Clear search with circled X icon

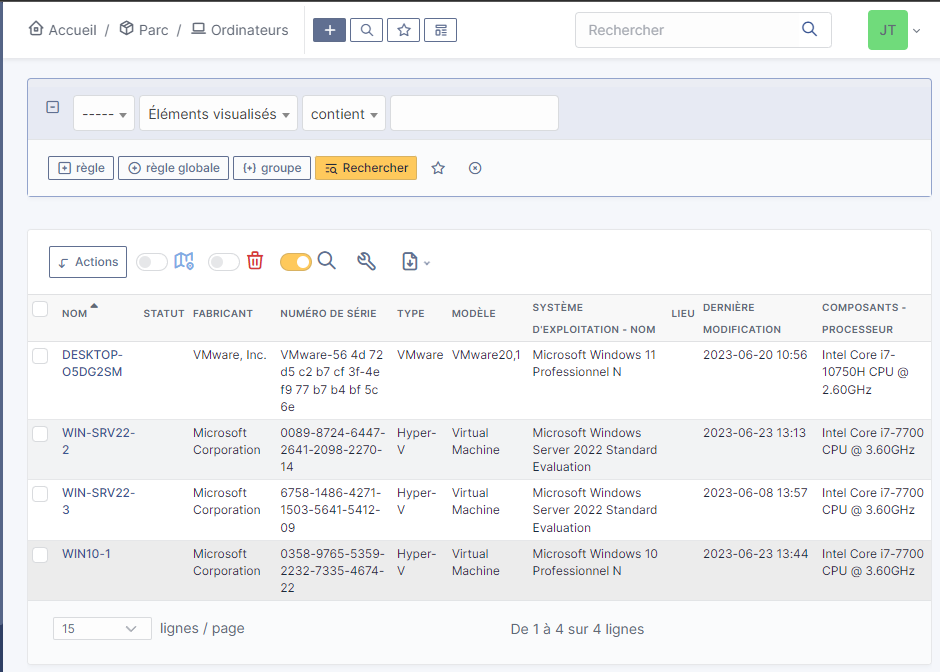[x=475, y=168]
